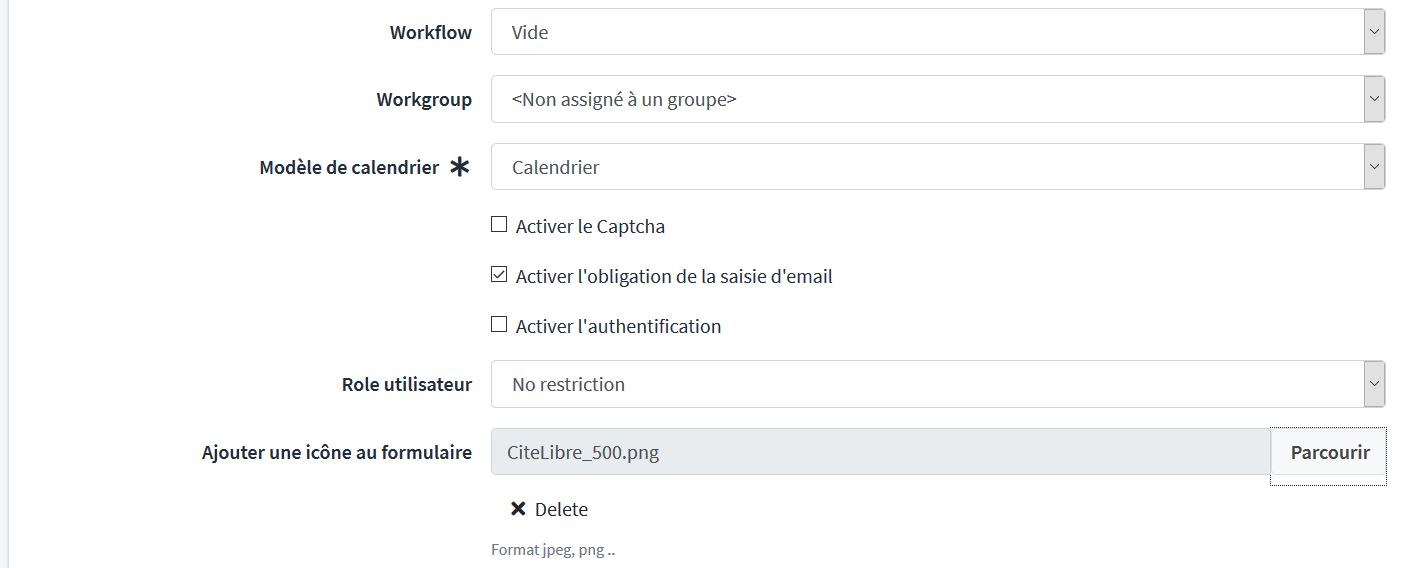Uncheck Activer l'obligation de la saisie d'email
The image size is (1422, 568).
coord(499,275)
